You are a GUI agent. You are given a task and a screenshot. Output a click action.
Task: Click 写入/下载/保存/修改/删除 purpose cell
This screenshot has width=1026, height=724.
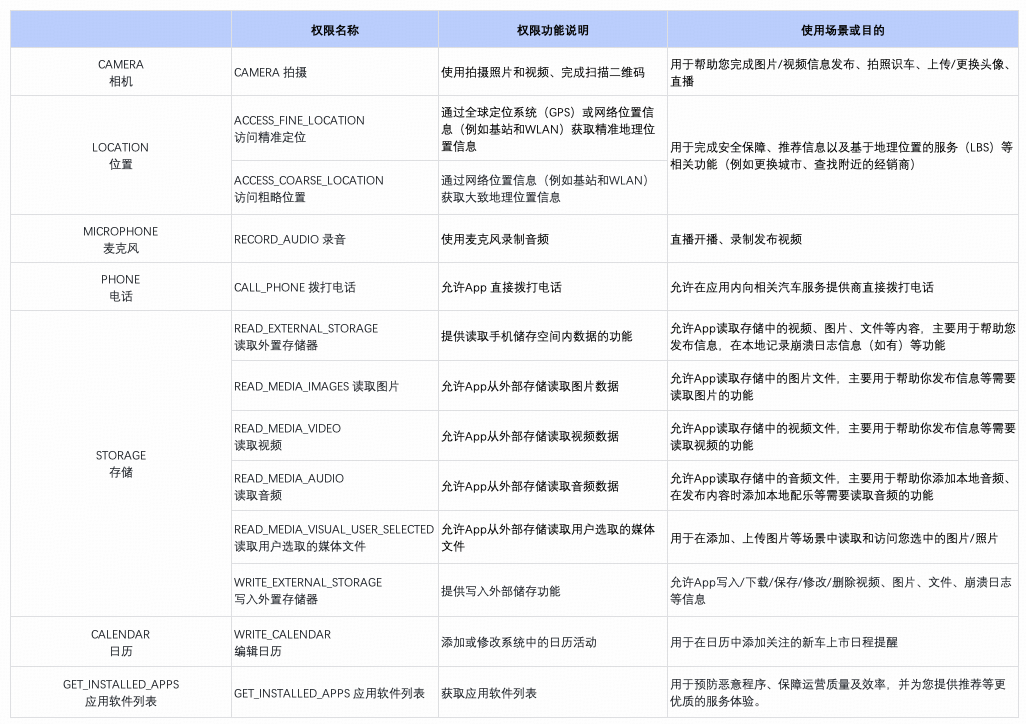pyautogui.click(x=842, y=590)
